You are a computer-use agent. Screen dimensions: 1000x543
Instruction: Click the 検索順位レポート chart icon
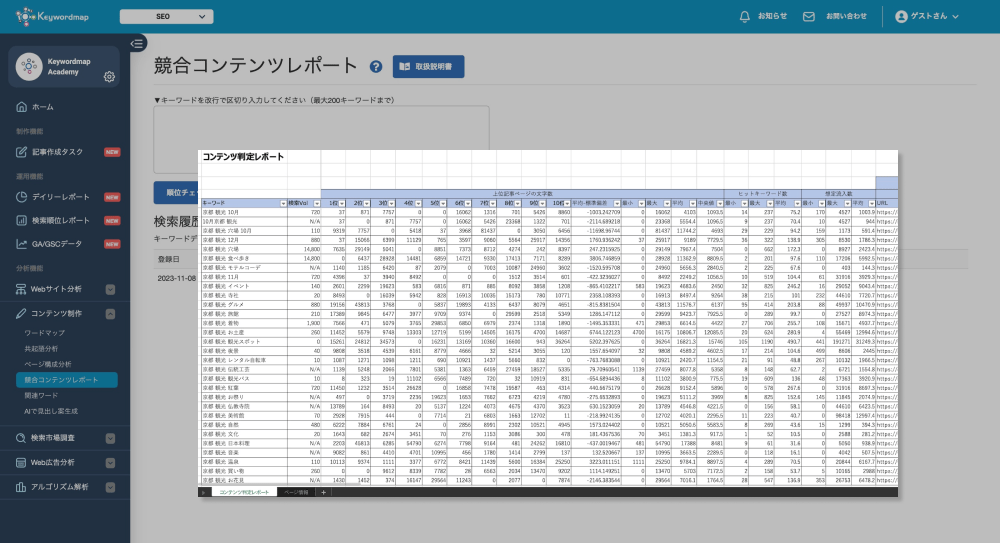tap(22, 221)
